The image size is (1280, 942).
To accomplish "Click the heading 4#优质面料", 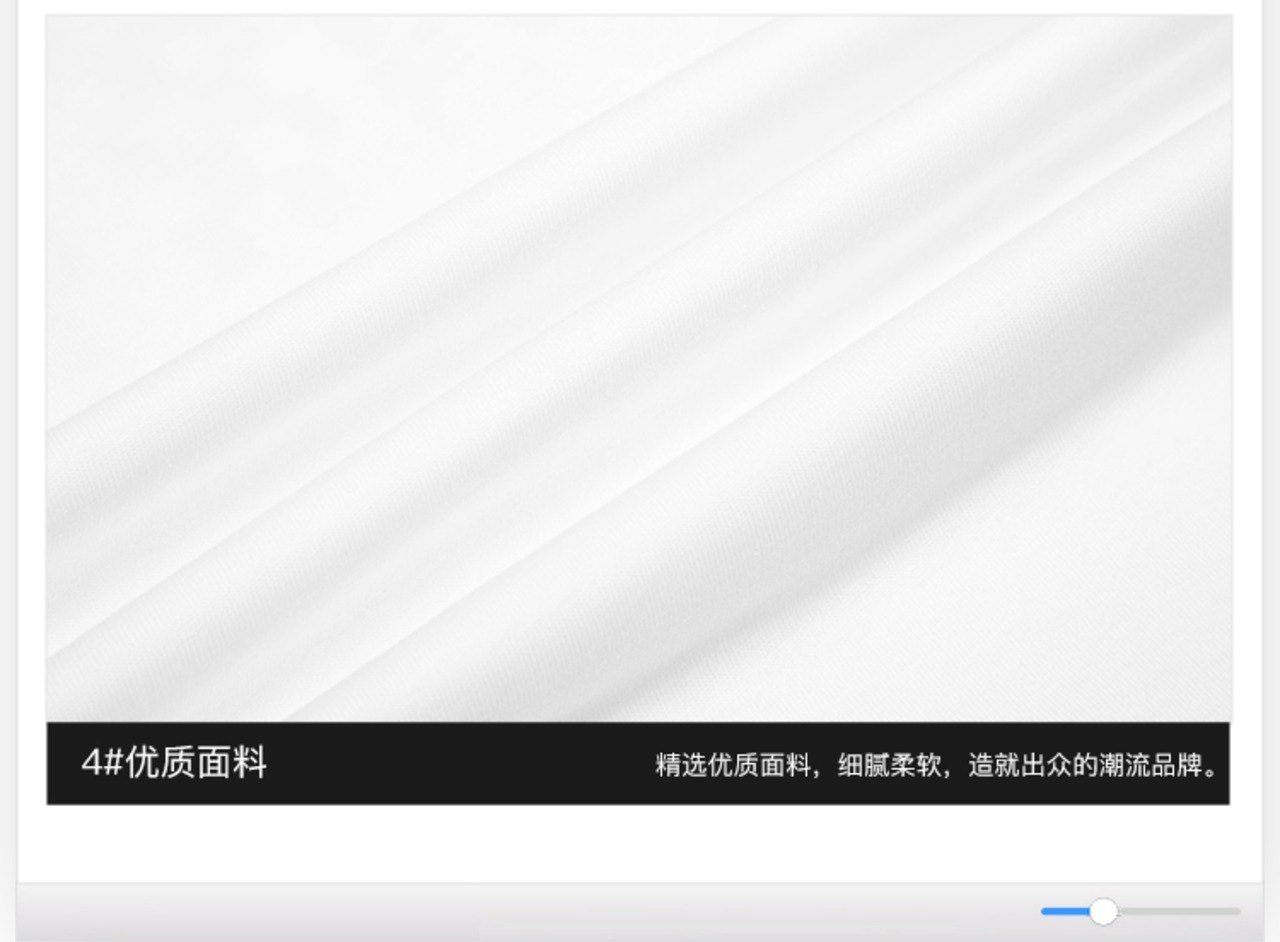I will point(174,763).
